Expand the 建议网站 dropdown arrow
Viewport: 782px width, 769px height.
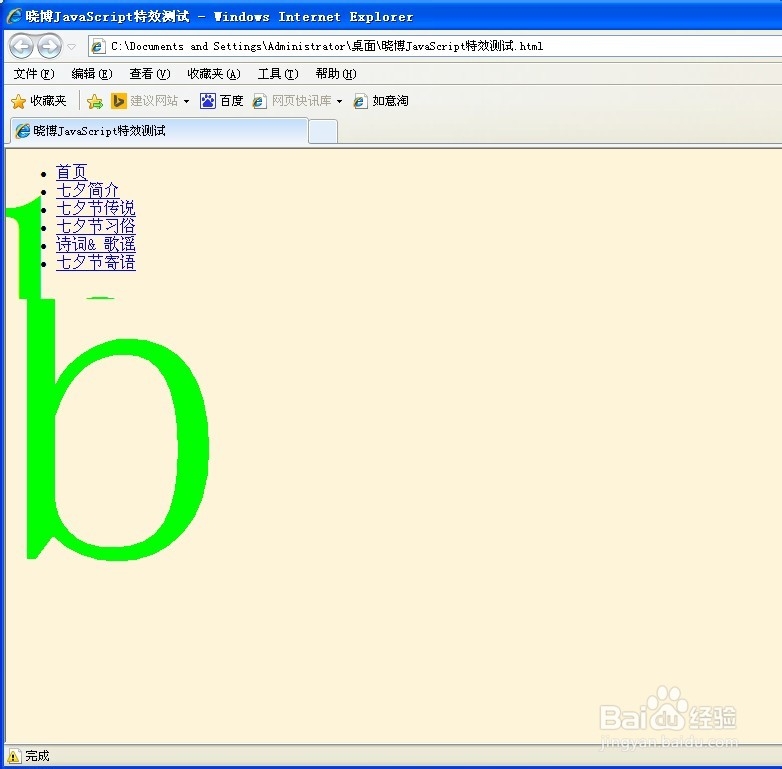click(x=186, y=101)
